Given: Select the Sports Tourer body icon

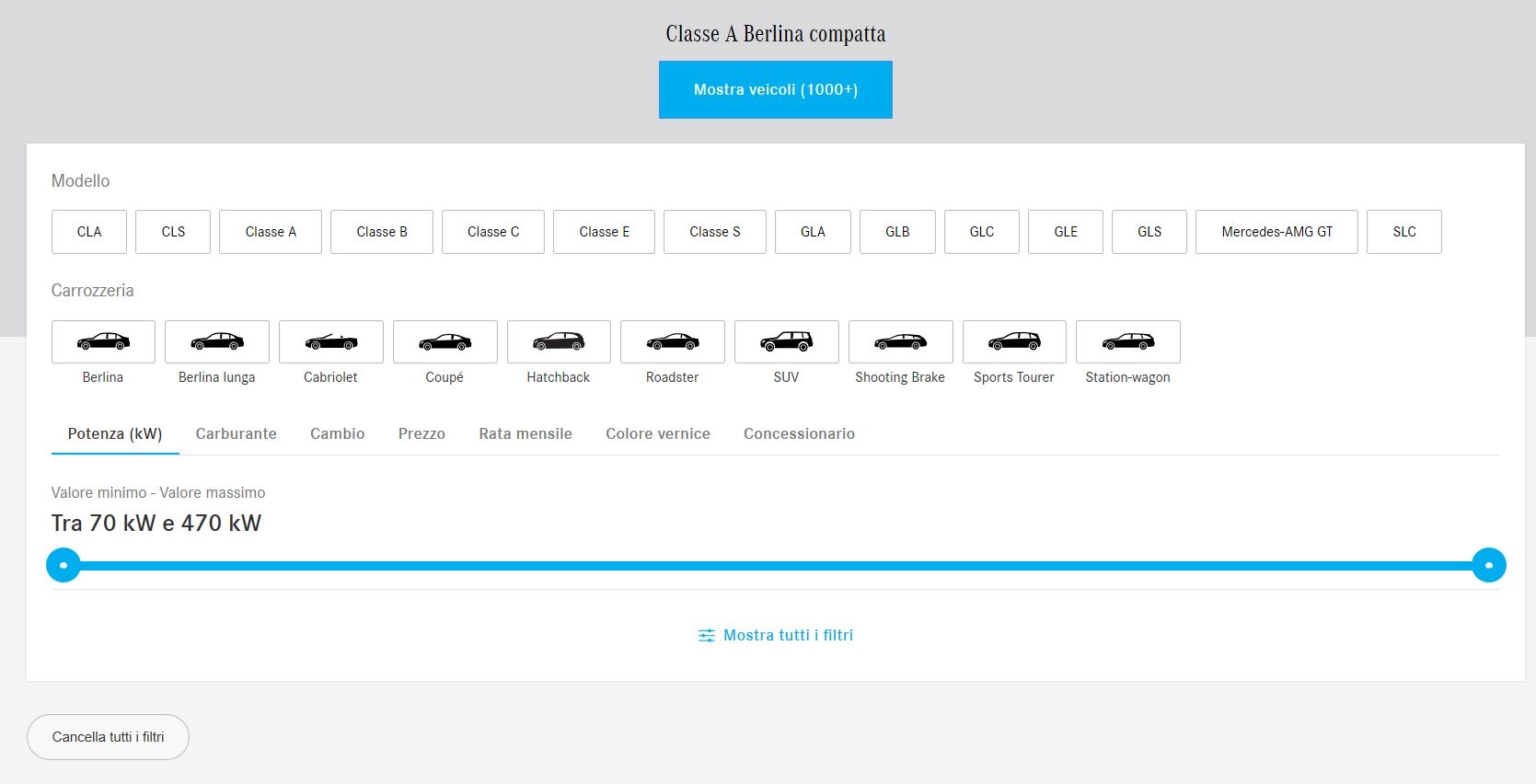Looking at the screenshot, I should pos(1014,342).
